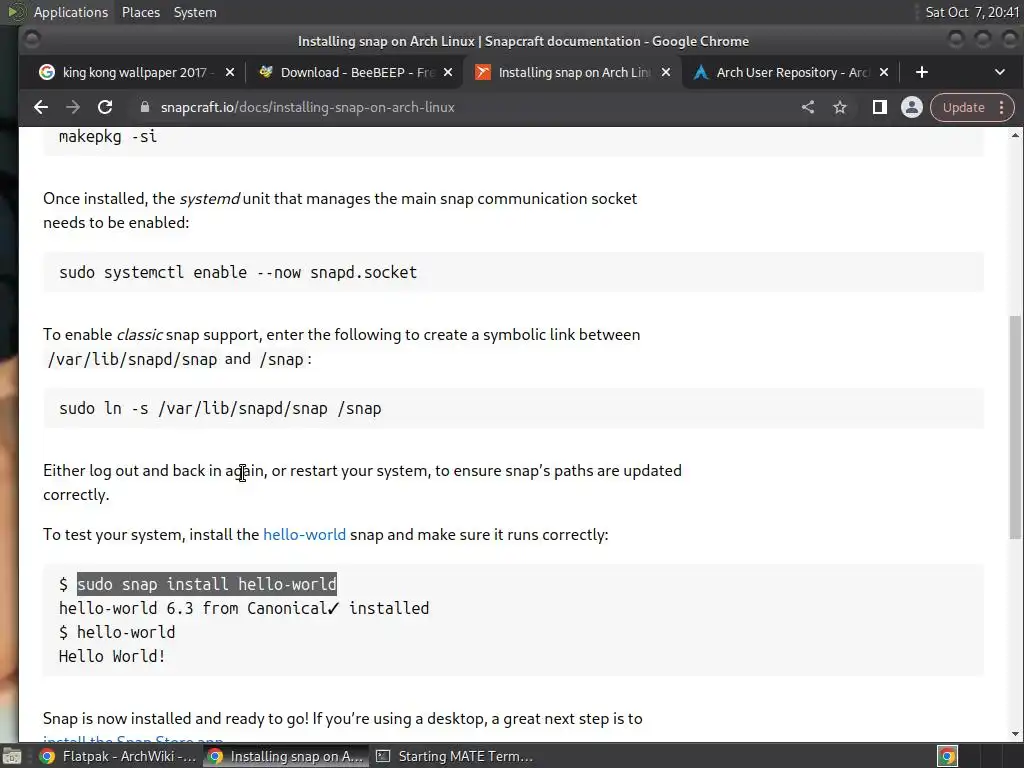Select Installing snap on Arch Linux tab
Image resolution: width=1024 pixels, height=768 pixels.
[573, 72]
